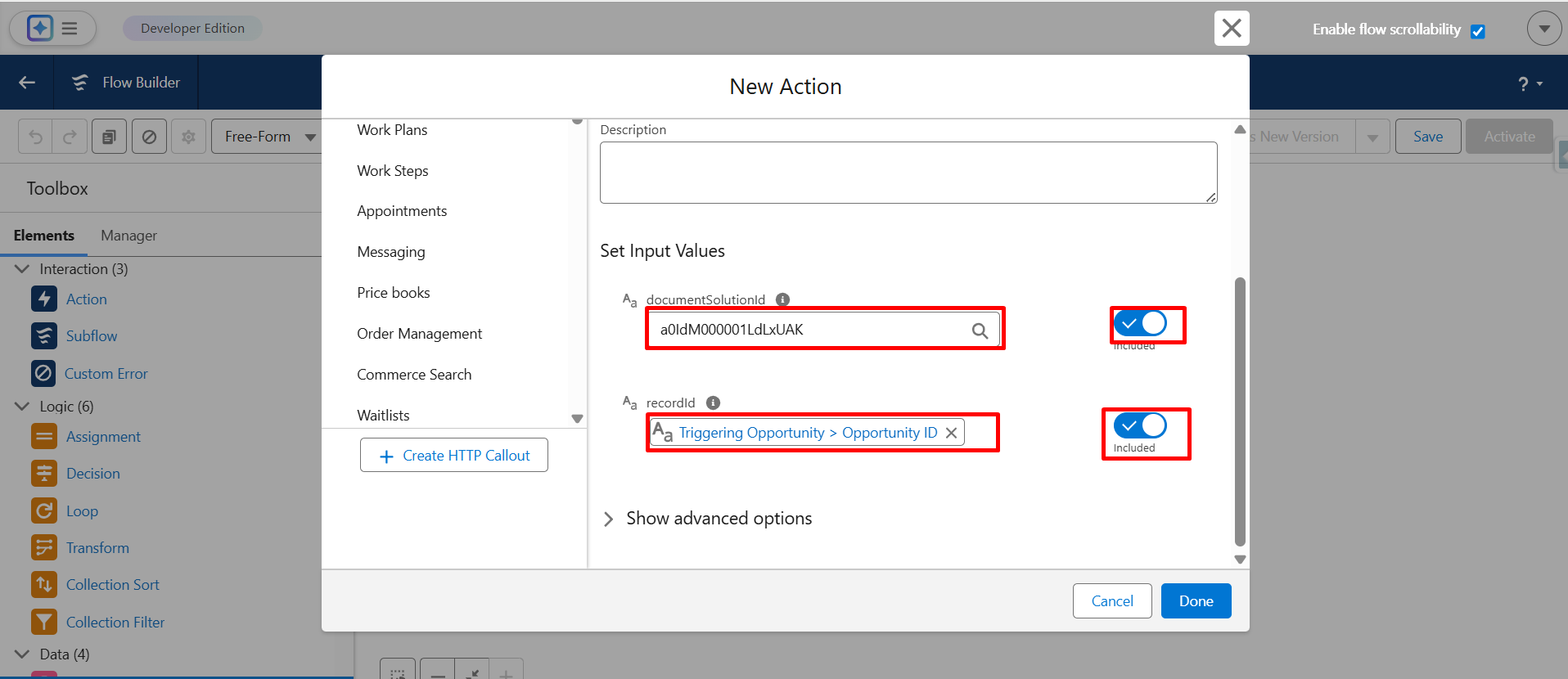Collapse the Interaction (3) toolbox group
Screen dimensions: 1568x679
tap(22, 269)
